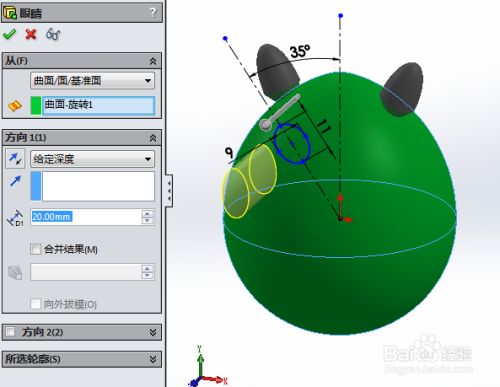
Task: Decrease depth with the down spinner arrow
Action: click(148, 221)
